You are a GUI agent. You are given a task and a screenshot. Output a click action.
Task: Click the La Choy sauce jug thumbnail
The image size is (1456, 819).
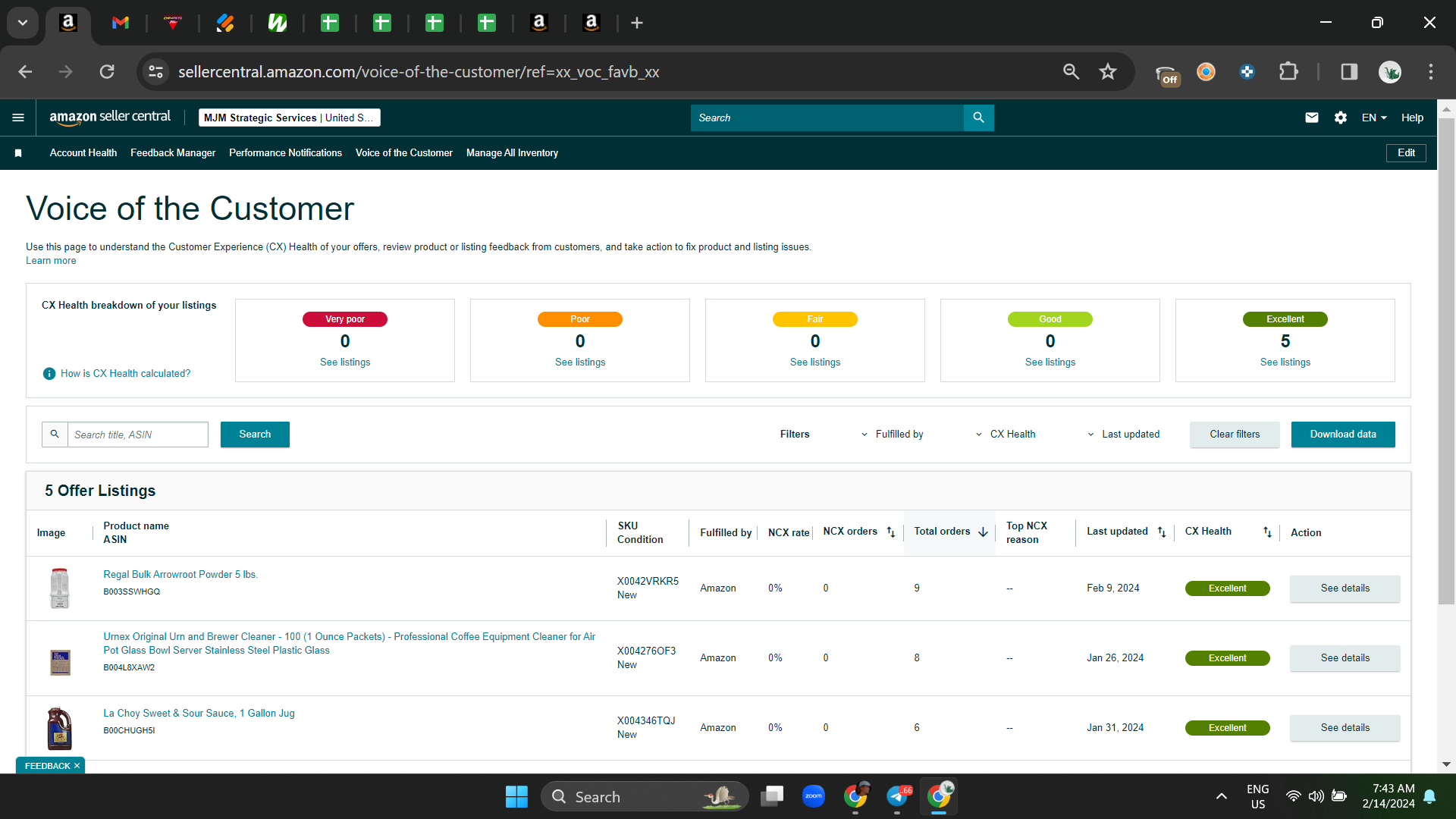[60, 728]
